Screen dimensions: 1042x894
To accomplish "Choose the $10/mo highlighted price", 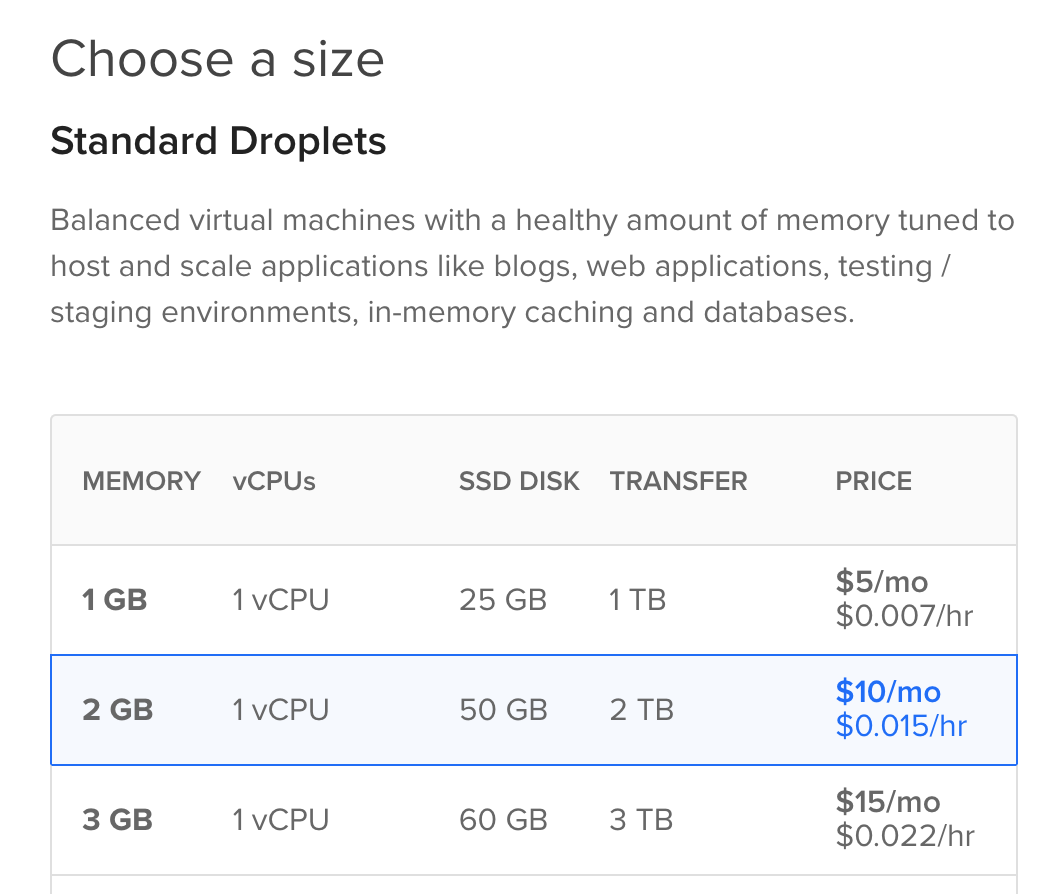I will click(x=888, y=692).
